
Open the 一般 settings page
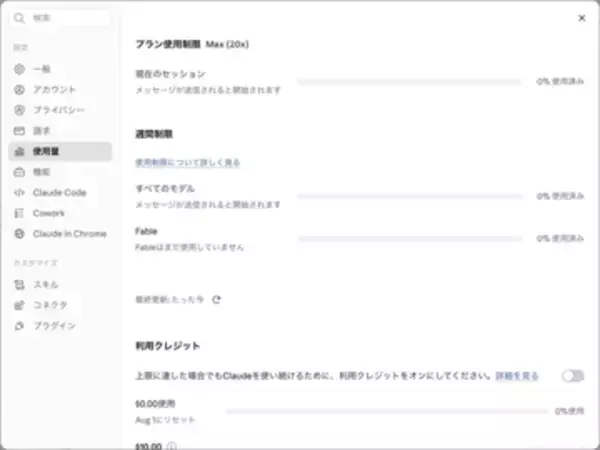60,69
